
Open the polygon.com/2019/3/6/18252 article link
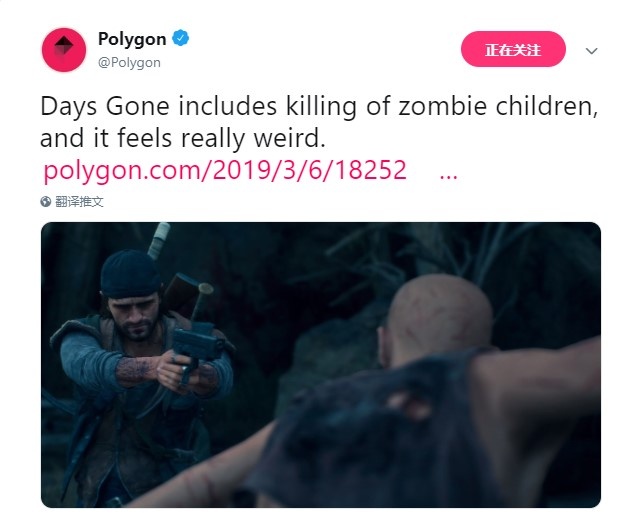225,170
